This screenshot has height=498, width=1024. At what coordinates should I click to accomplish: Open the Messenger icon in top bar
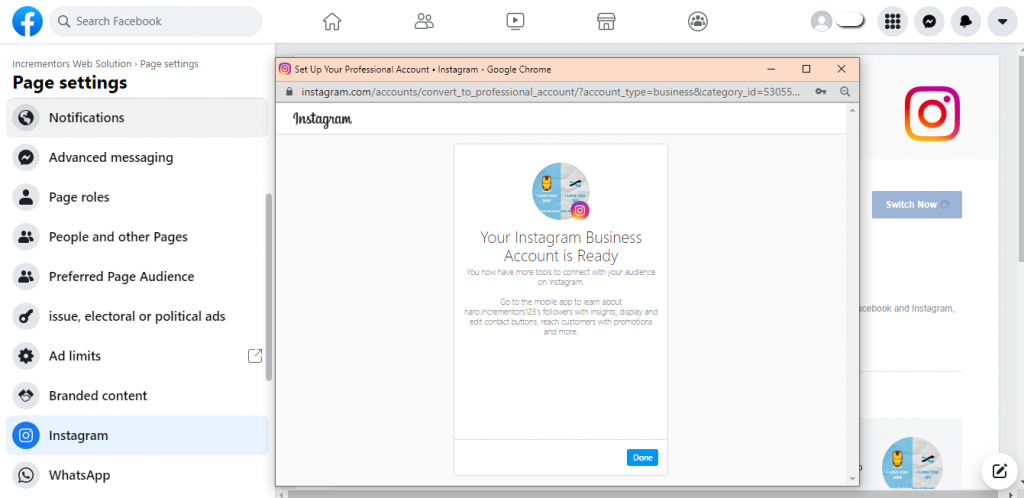[929, 22]
